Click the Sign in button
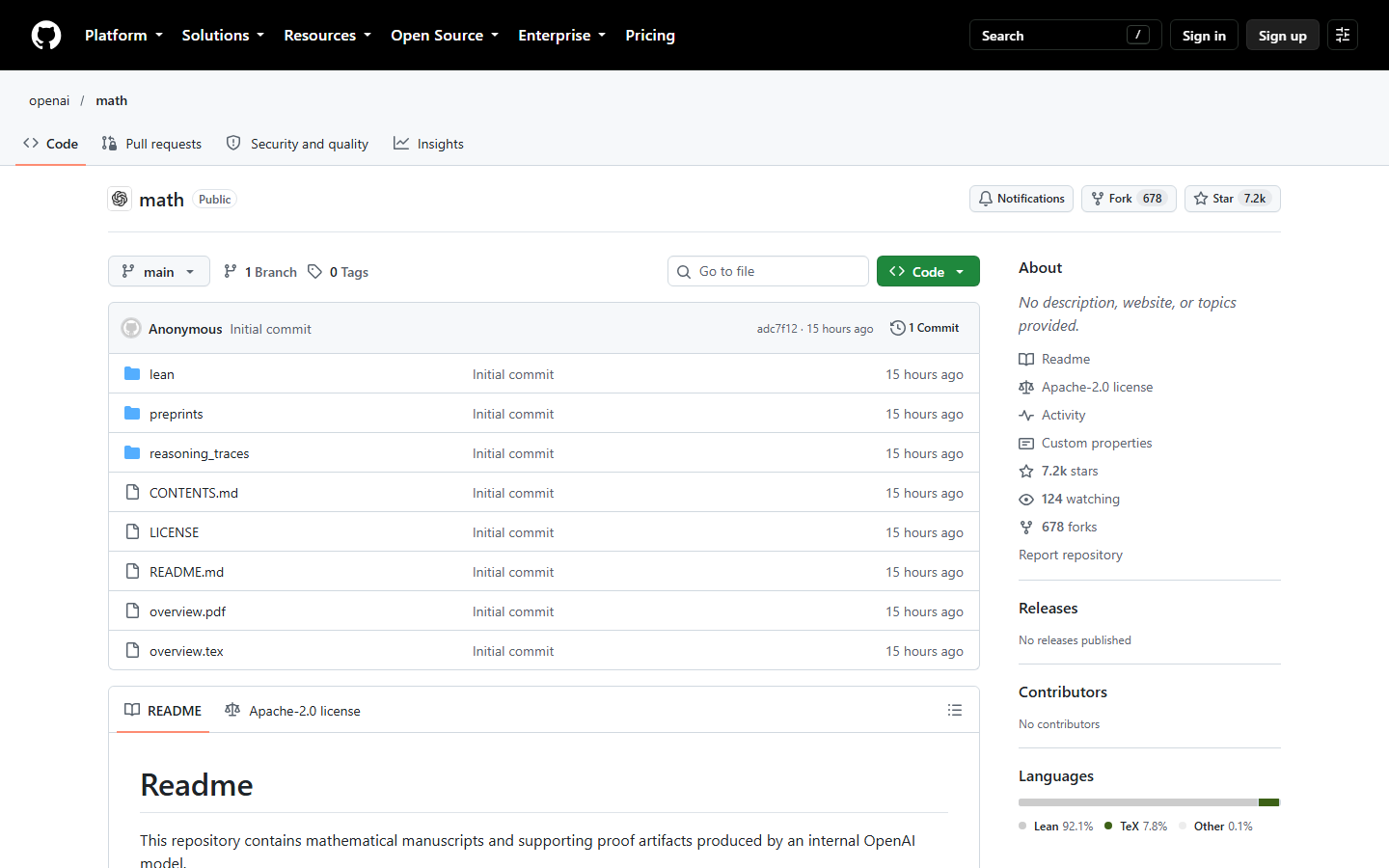Screen dimensions: 1389x868 (x=1204, y=35)
